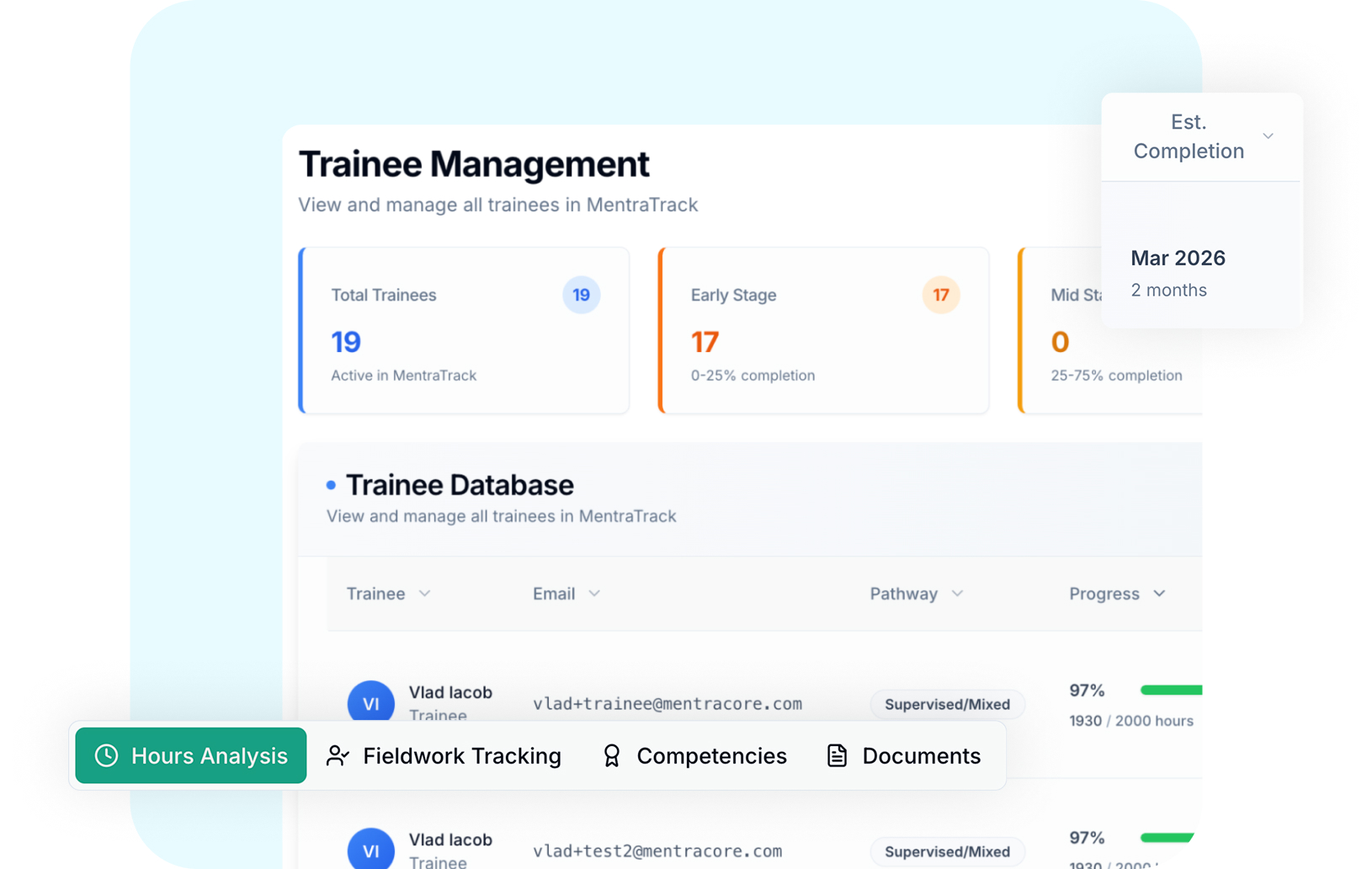Toggle the Supervised/Mixed pill in second row
The image size is (1372, 869).
point(947,851)
